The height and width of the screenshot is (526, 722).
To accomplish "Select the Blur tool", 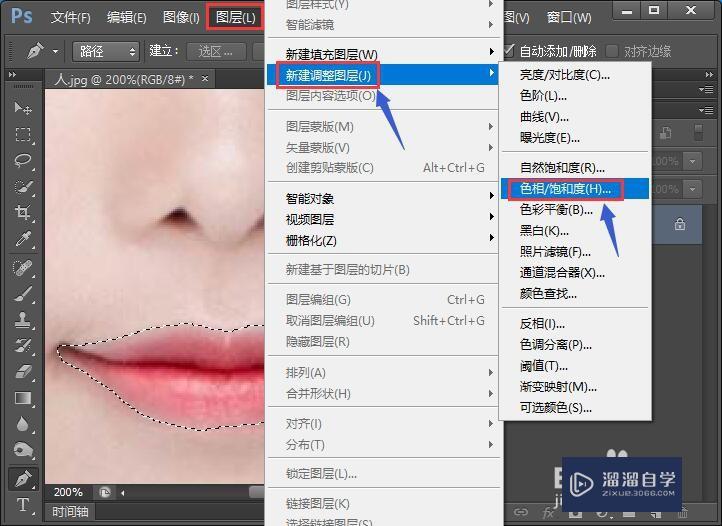I will click(23, 424).
